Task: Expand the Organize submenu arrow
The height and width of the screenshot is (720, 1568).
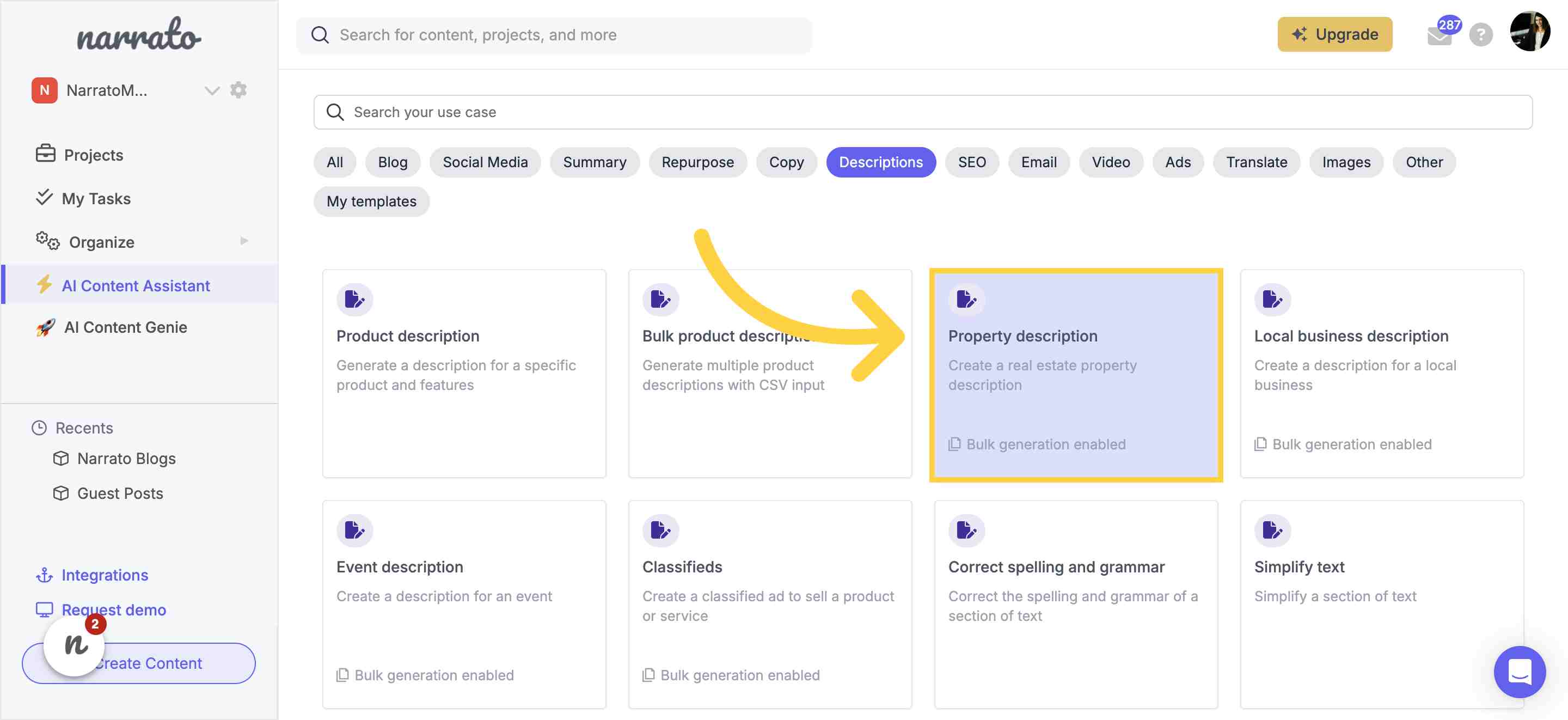Action: pyautogui.click(x=244, y=241)
